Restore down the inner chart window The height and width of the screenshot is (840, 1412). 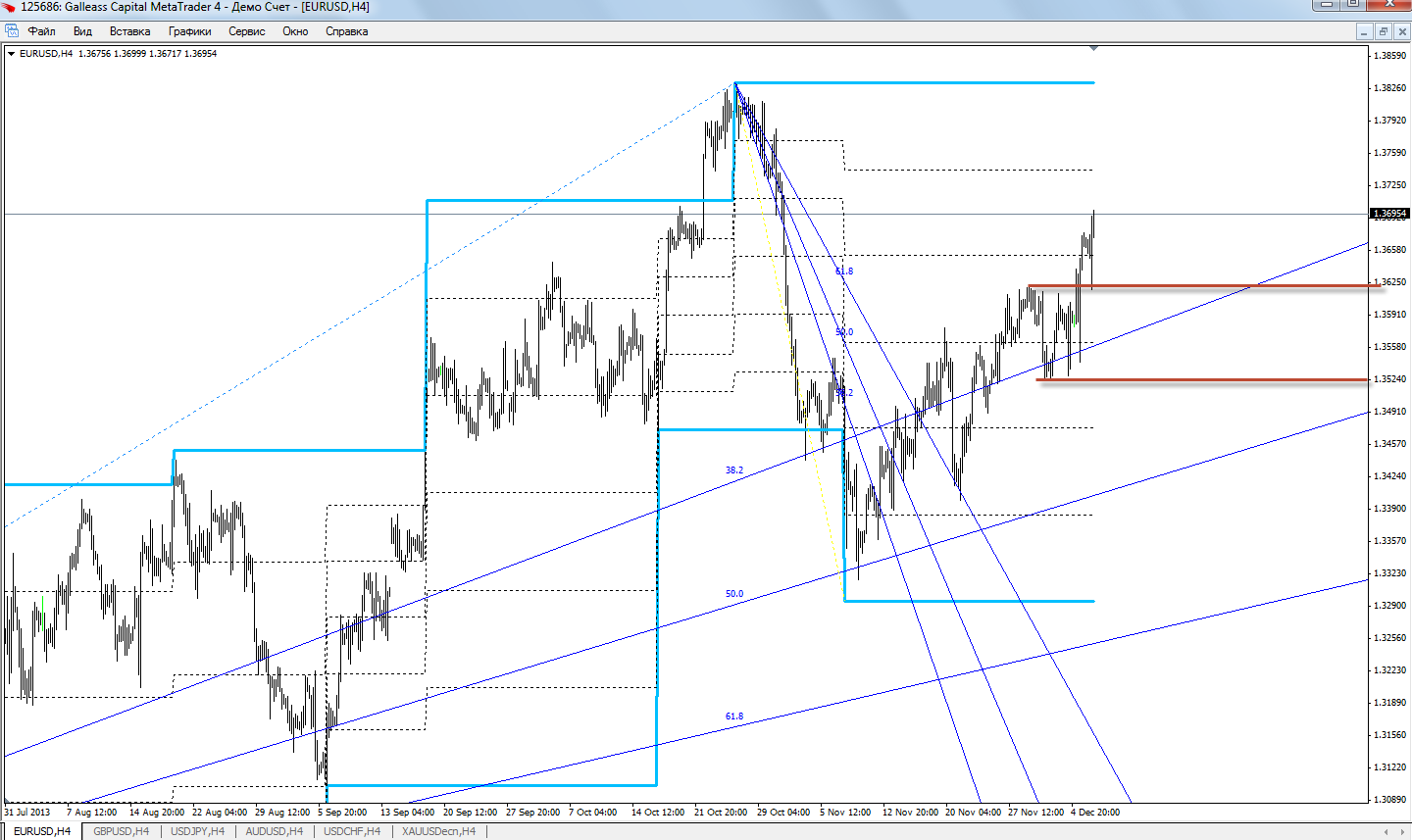click(x=1383, y=31)
